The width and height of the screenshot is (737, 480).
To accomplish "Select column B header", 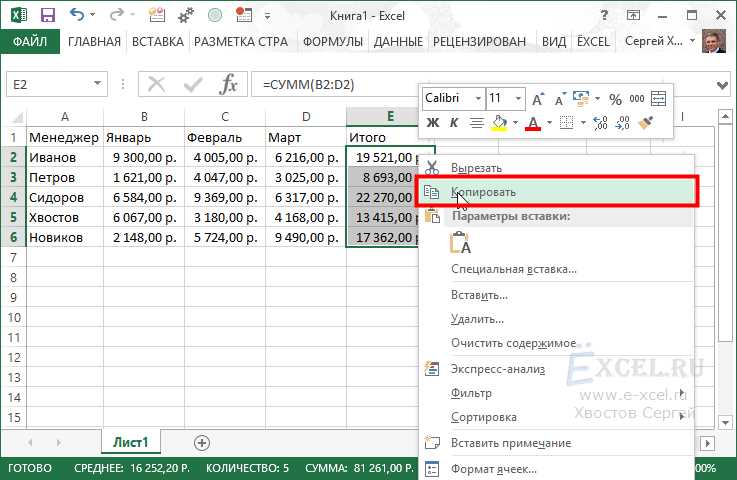I will [x=144, y=117].
